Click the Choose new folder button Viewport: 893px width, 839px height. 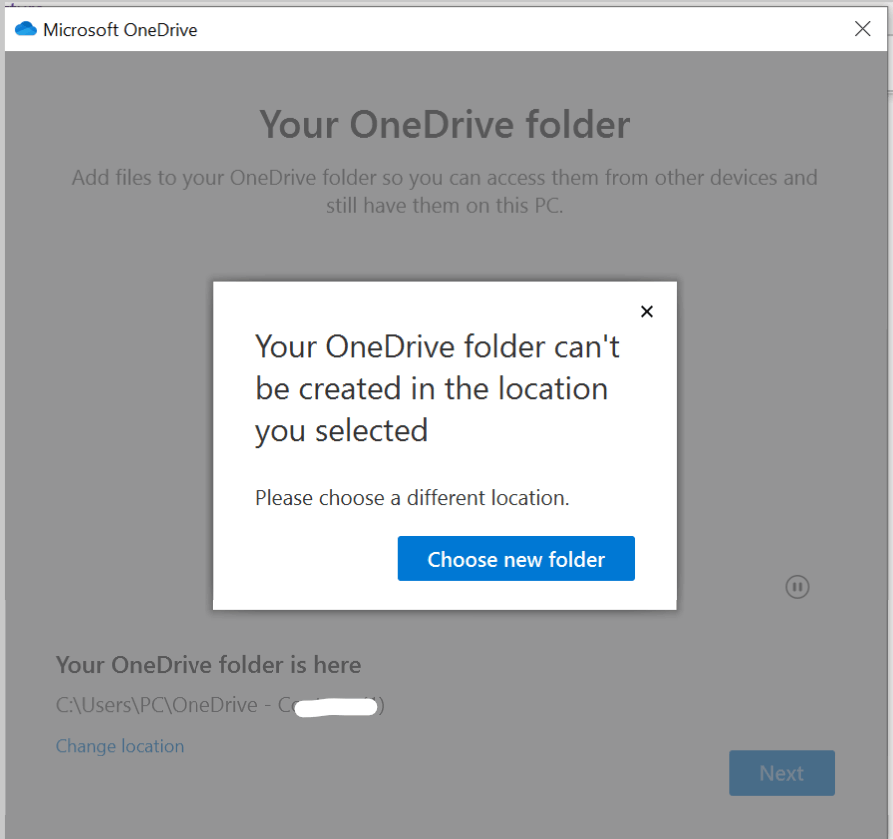tap(516, 558)
